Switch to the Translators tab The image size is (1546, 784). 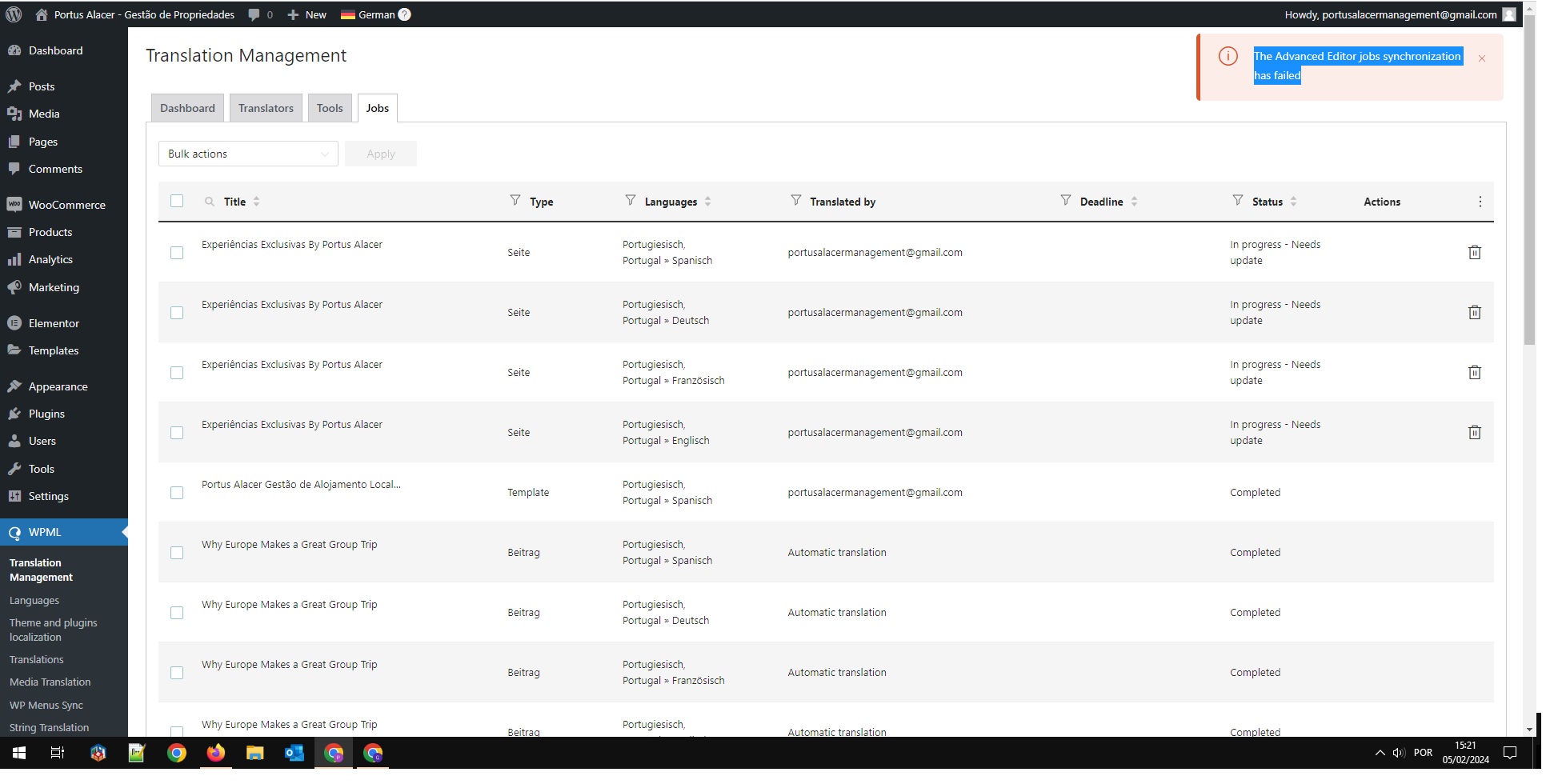pos(266,108)
